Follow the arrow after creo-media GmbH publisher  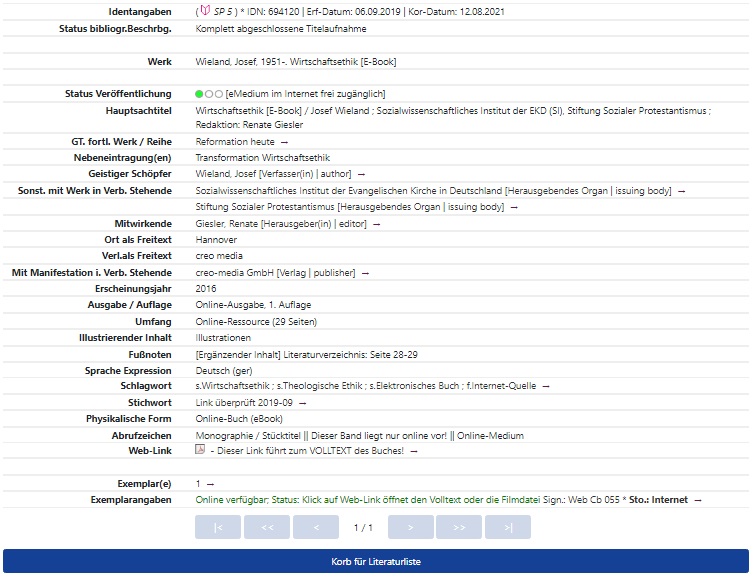tap(365, 274)
